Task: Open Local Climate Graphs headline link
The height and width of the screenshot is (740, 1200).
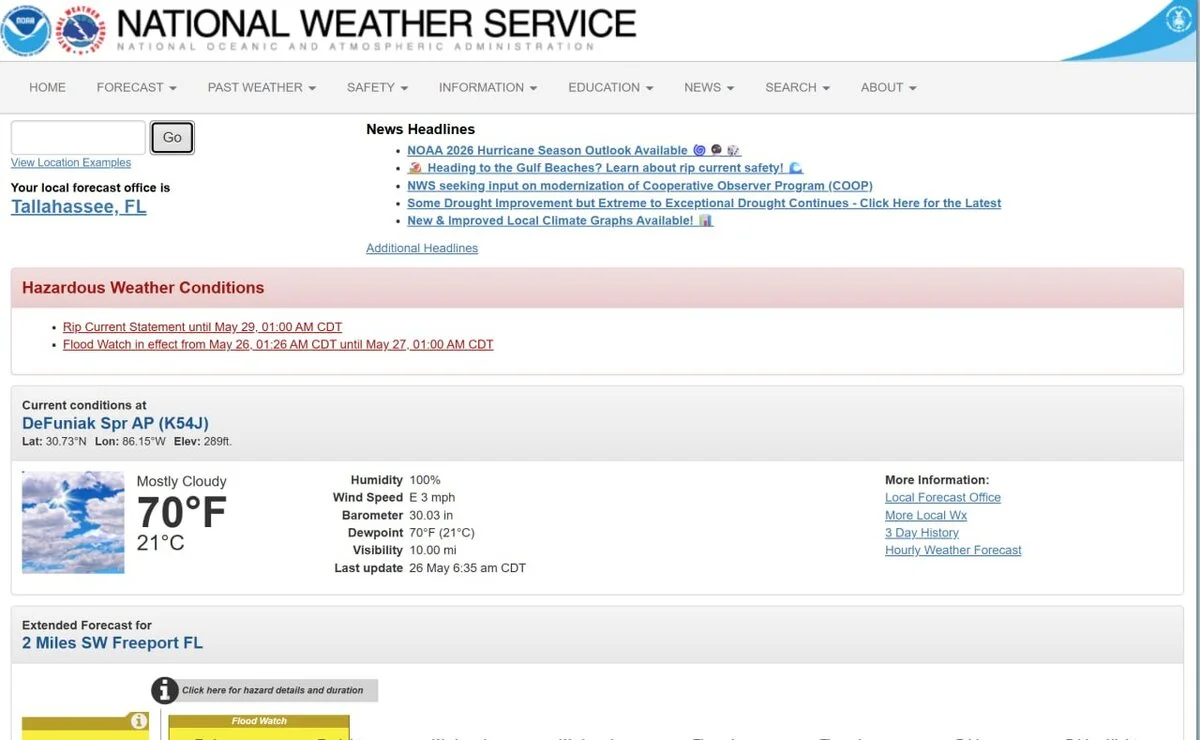Action: pyautogui.click(x=560, y=221)
